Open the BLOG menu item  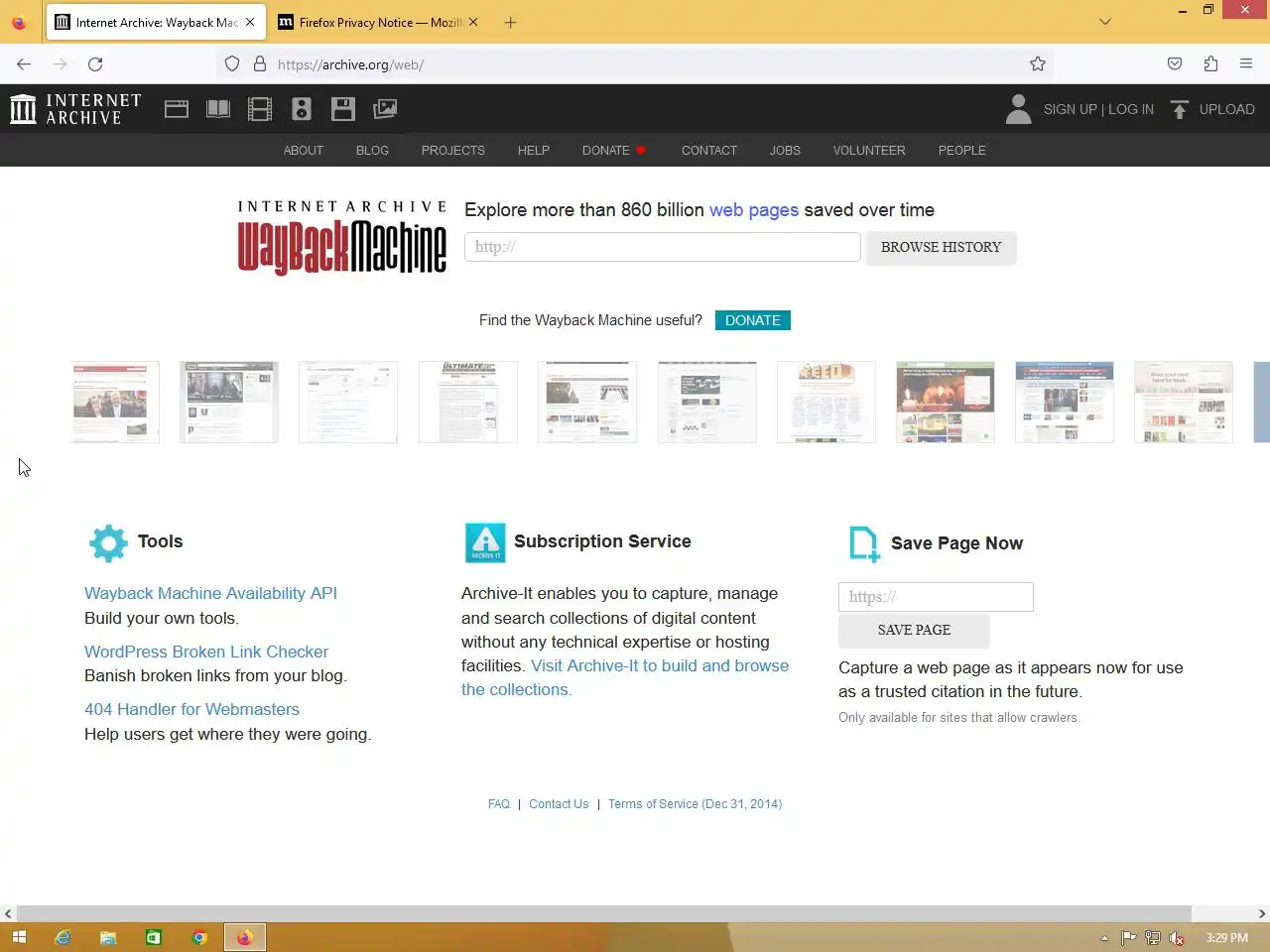(x=372, y=151)
